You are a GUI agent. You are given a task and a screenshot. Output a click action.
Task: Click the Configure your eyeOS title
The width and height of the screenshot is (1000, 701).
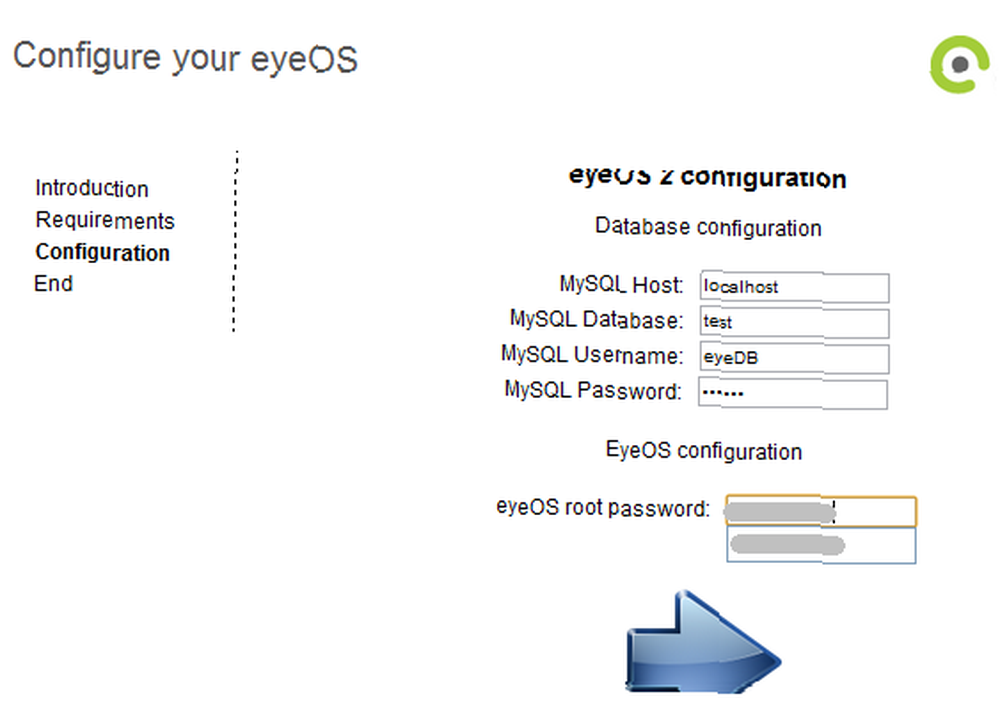coord(186,57)
